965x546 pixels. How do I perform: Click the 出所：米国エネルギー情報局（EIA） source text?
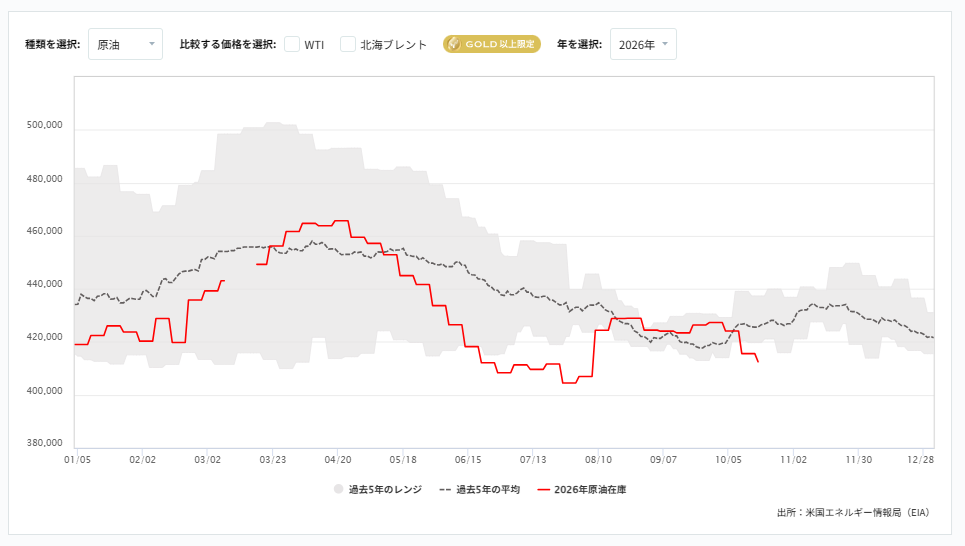click(x=855, y=512)
